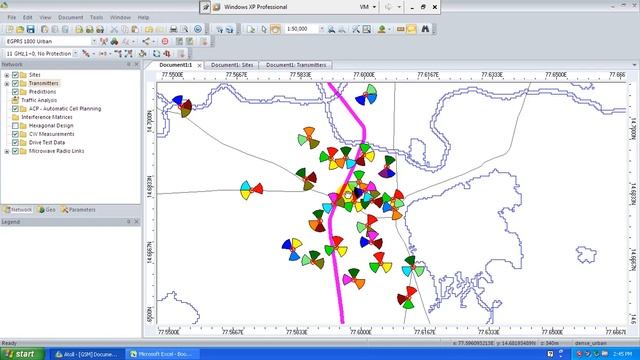Uncheck the Microwave Radio Links checkbox

tap(15, 151)
